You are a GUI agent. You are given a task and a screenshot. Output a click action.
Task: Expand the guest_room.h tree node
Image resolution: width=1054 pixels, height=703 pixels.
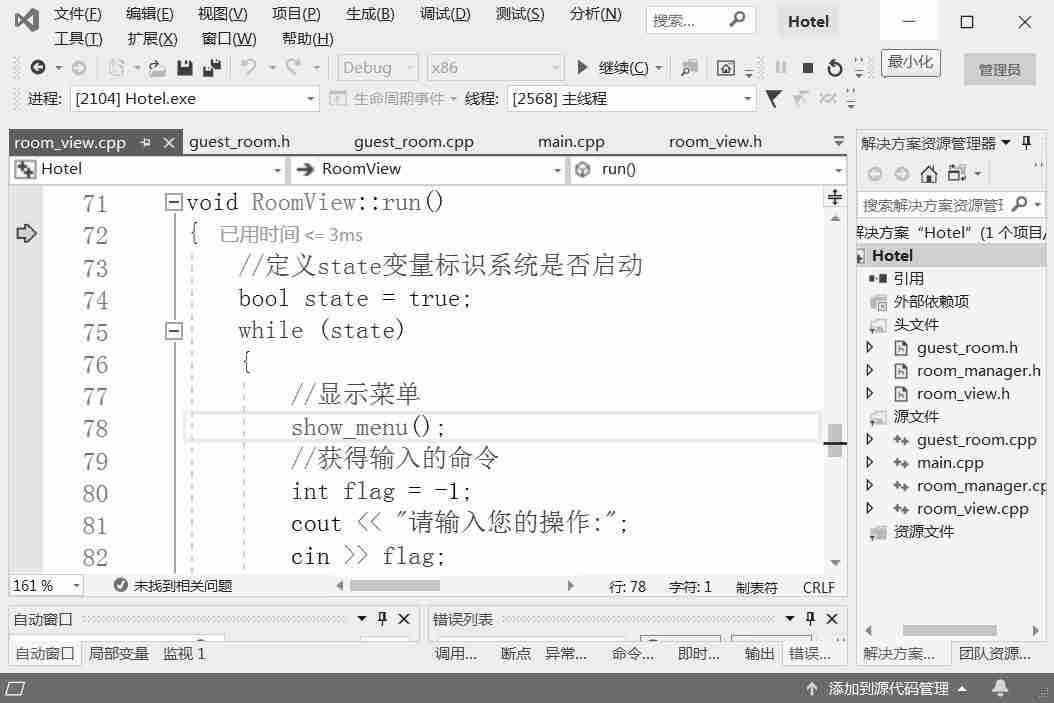pyautogui.click(x=870, y=348)
